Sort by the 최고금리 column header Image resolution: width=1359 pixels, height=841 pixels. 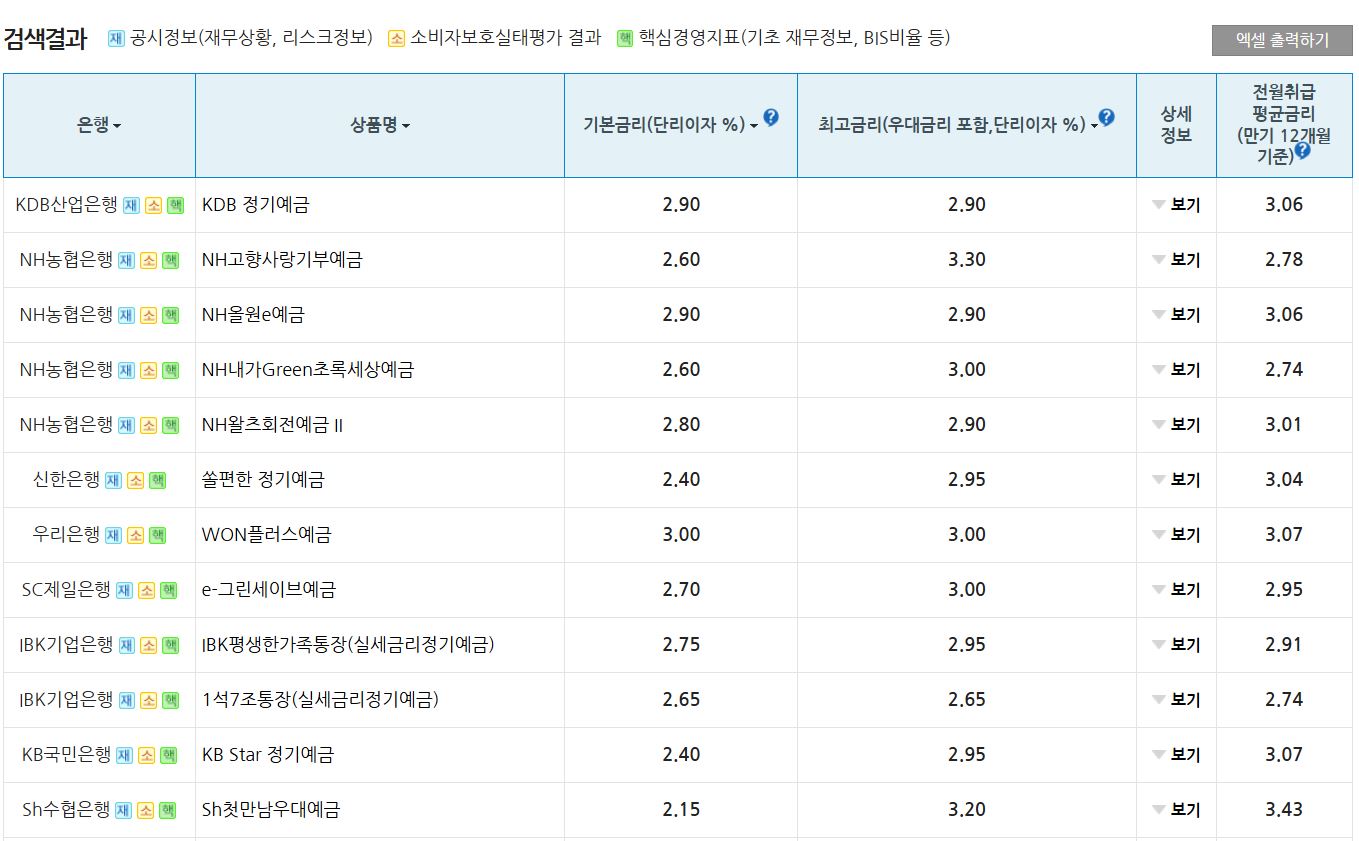(958, 125)
